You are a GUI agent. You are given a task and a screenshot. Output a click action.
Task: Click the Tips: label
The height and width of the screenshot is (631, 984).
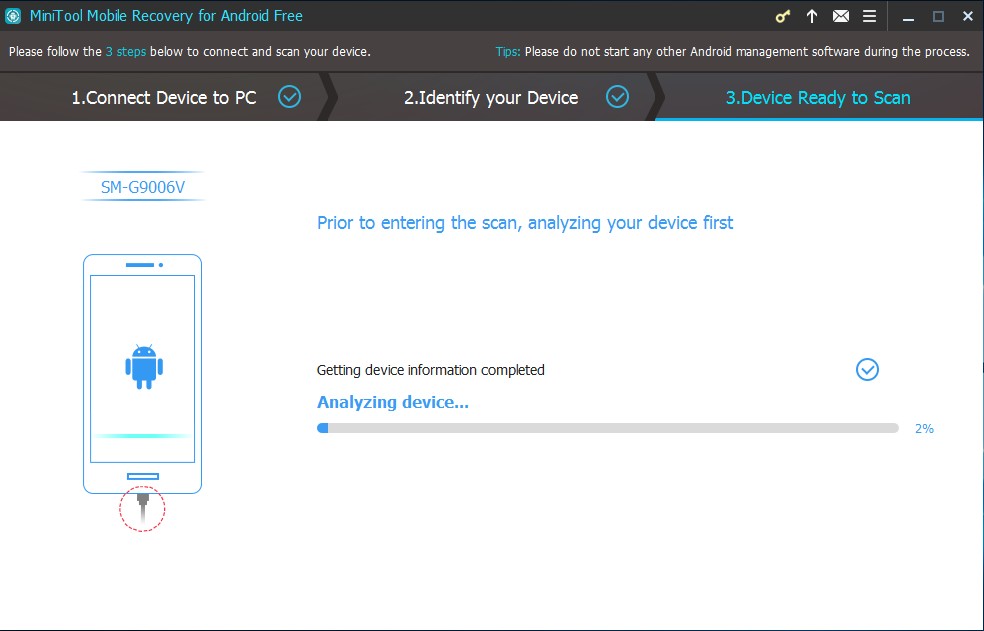point(508,51)
